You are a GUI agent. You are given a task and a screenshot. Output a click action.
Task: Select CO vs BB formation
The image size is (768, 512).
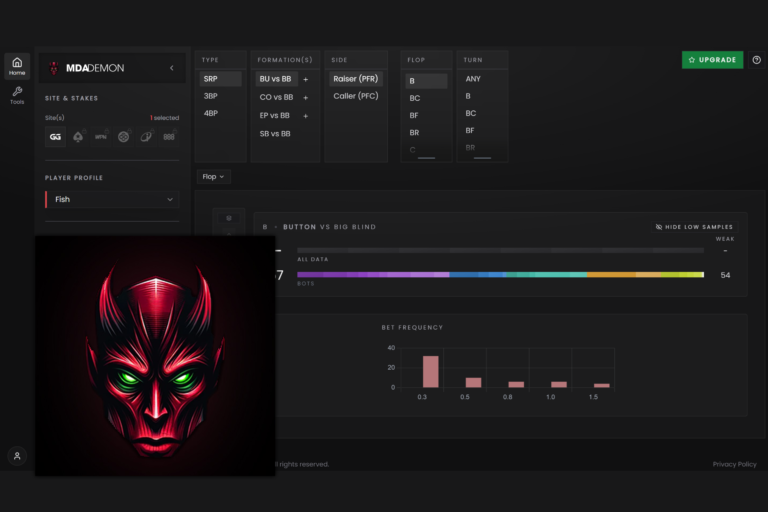point(276,97)
